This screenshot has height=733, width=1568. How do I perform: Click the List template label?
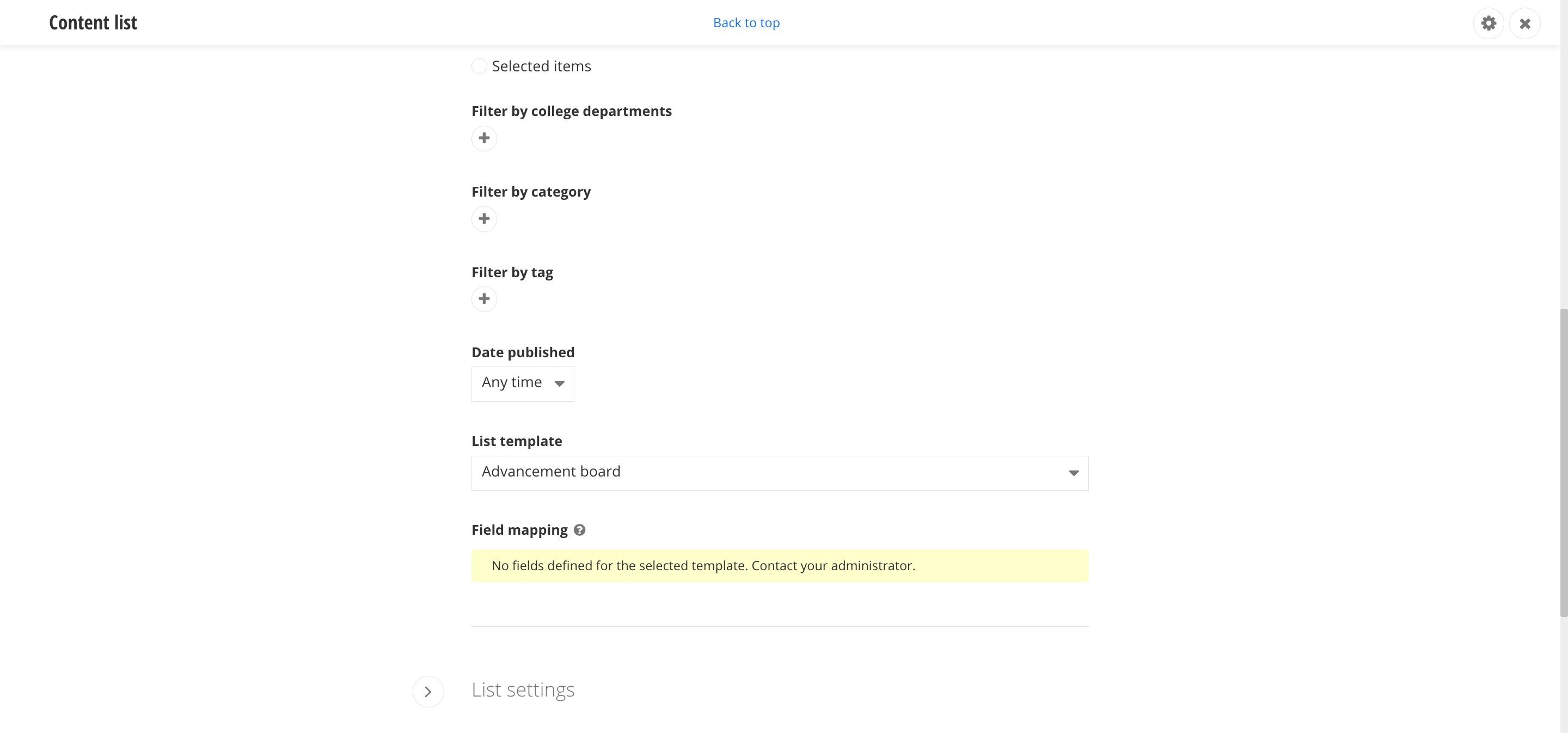pyautogui.click(x=517, y=441)
